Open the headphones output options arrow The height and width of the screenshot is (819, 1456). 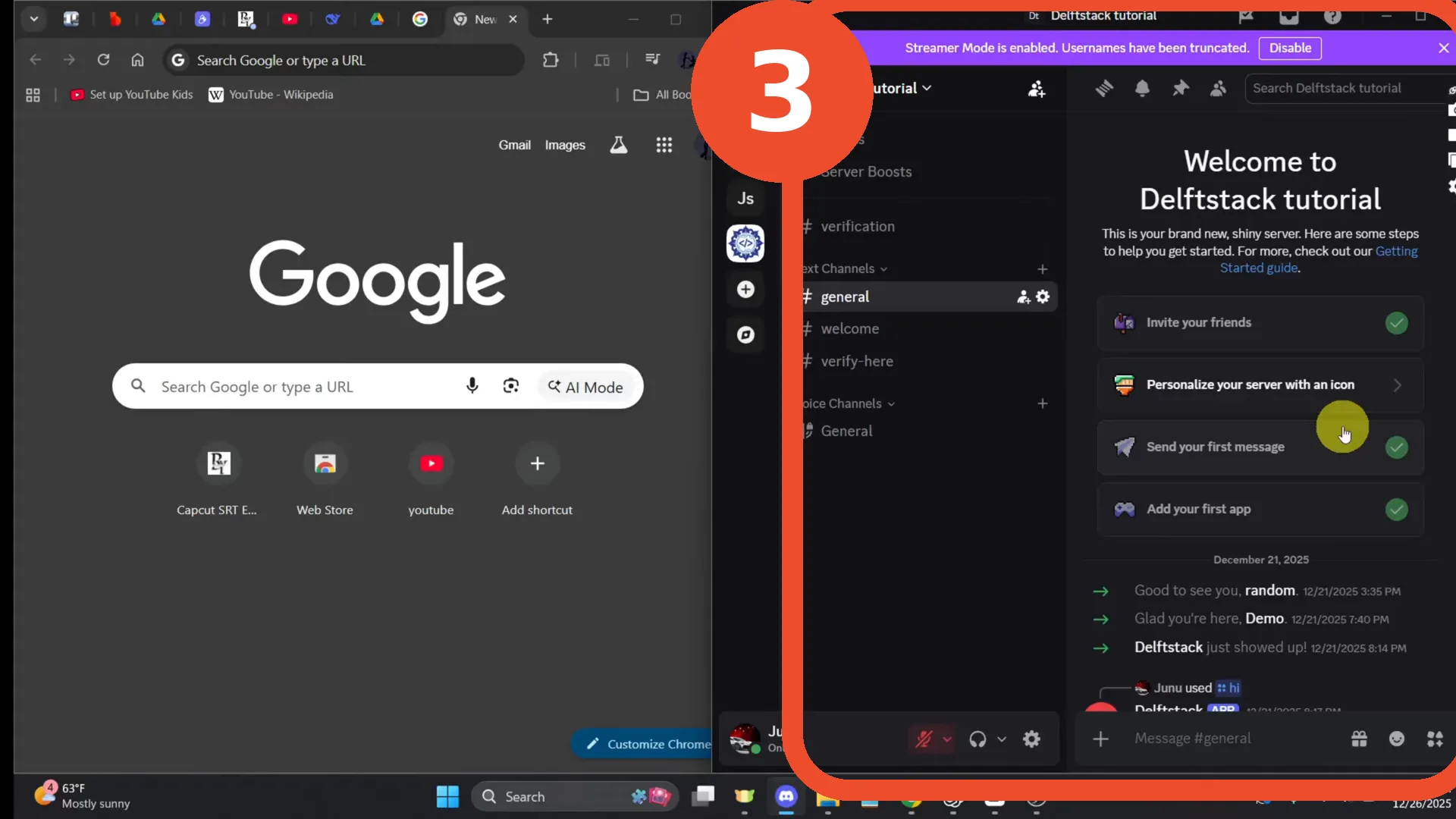point(1001,739)
